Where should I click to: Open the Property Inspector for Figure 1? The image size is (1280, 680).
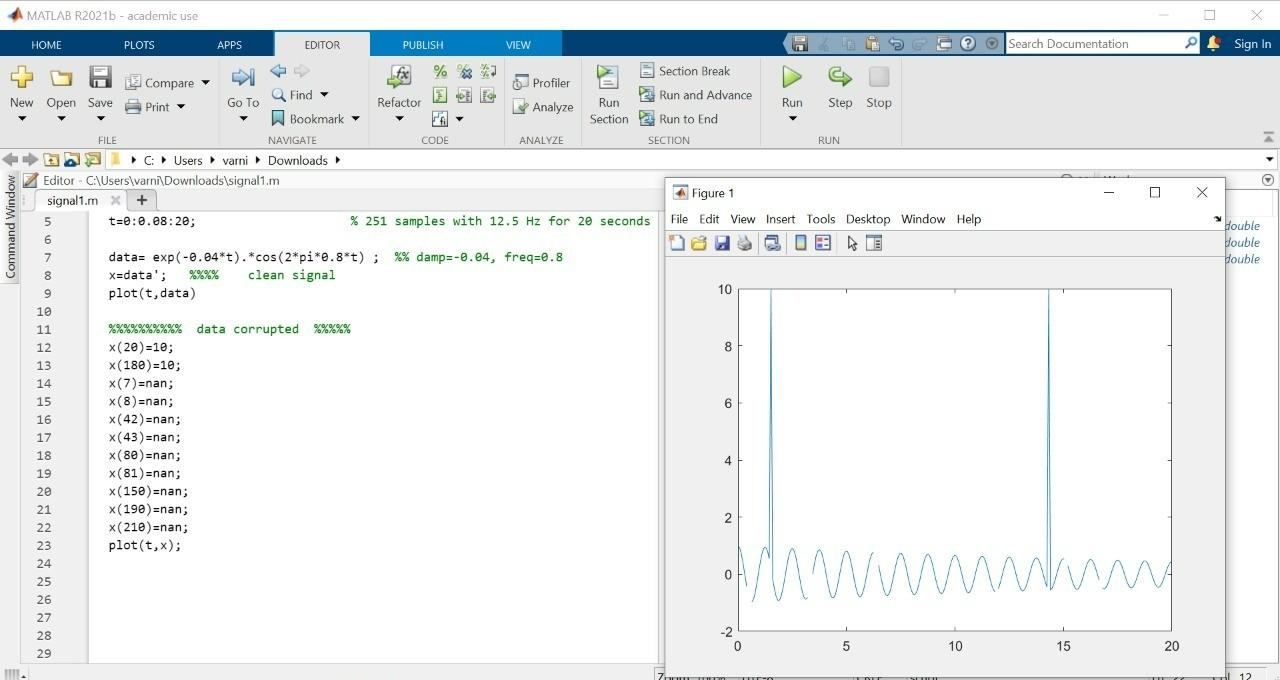[x=875, y=243]
